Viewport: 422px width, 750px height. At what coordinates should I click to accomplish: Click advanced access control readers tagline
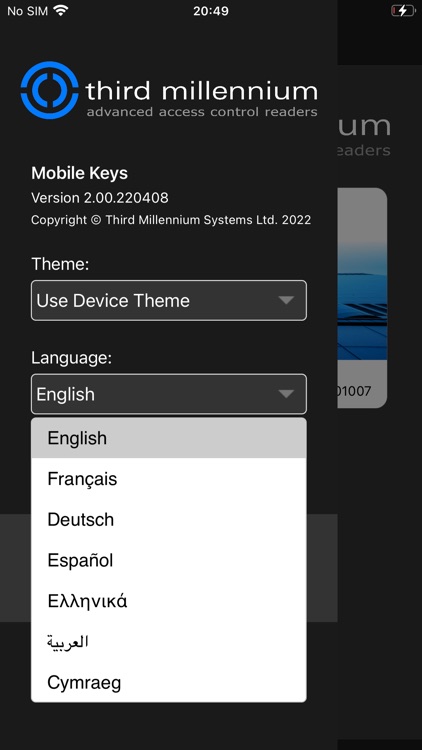pyautogui.click(x=202, y=112)
